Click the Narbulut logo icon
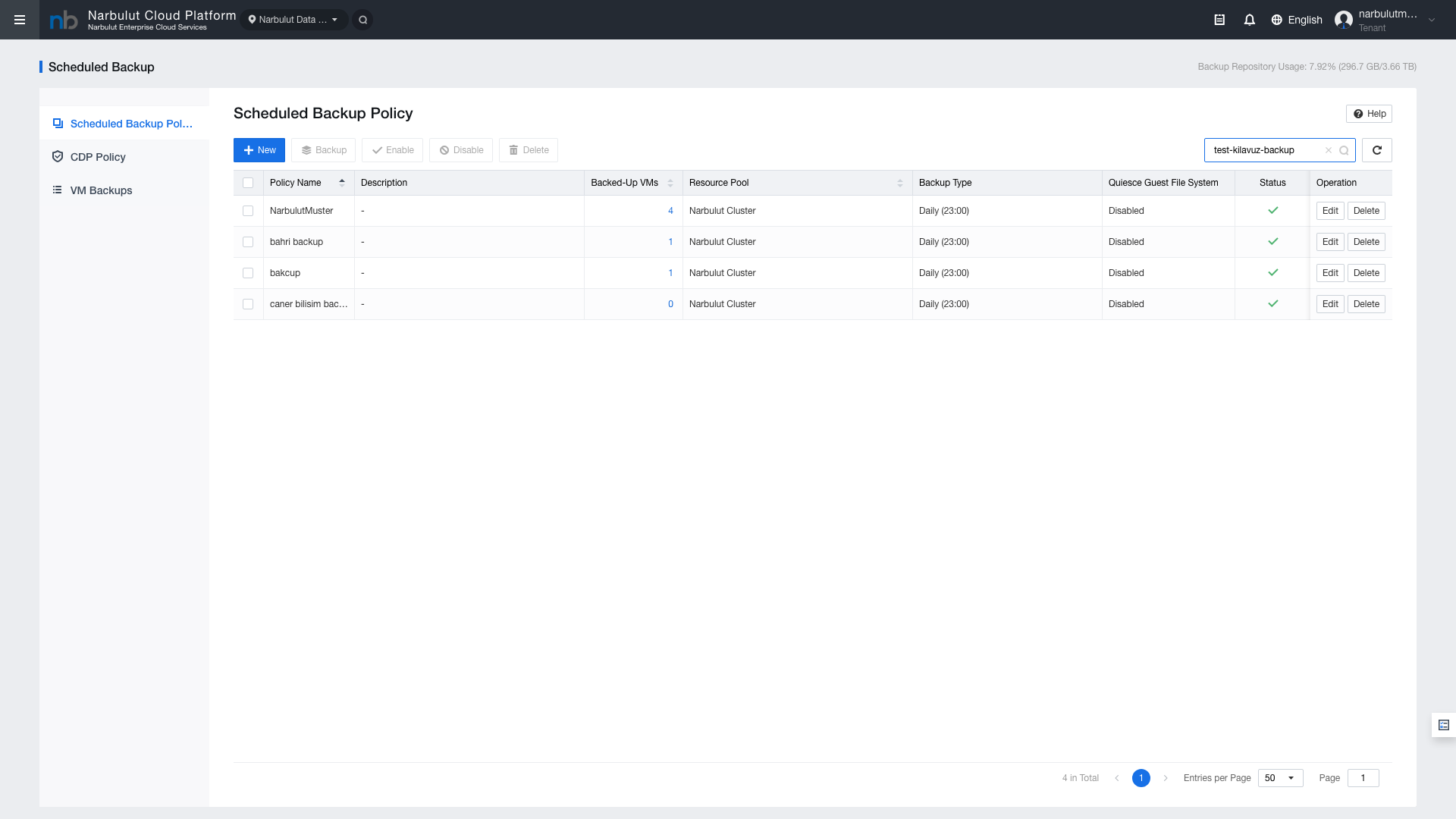The image size is (1456, 819). [x=64, y=20]
